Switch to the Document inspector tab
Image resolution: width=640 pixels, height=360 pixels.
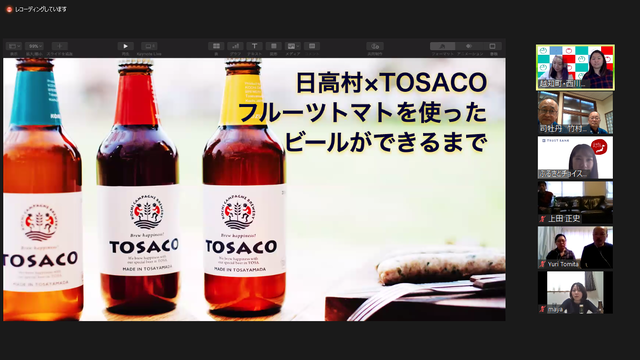(x=493, y=46)
